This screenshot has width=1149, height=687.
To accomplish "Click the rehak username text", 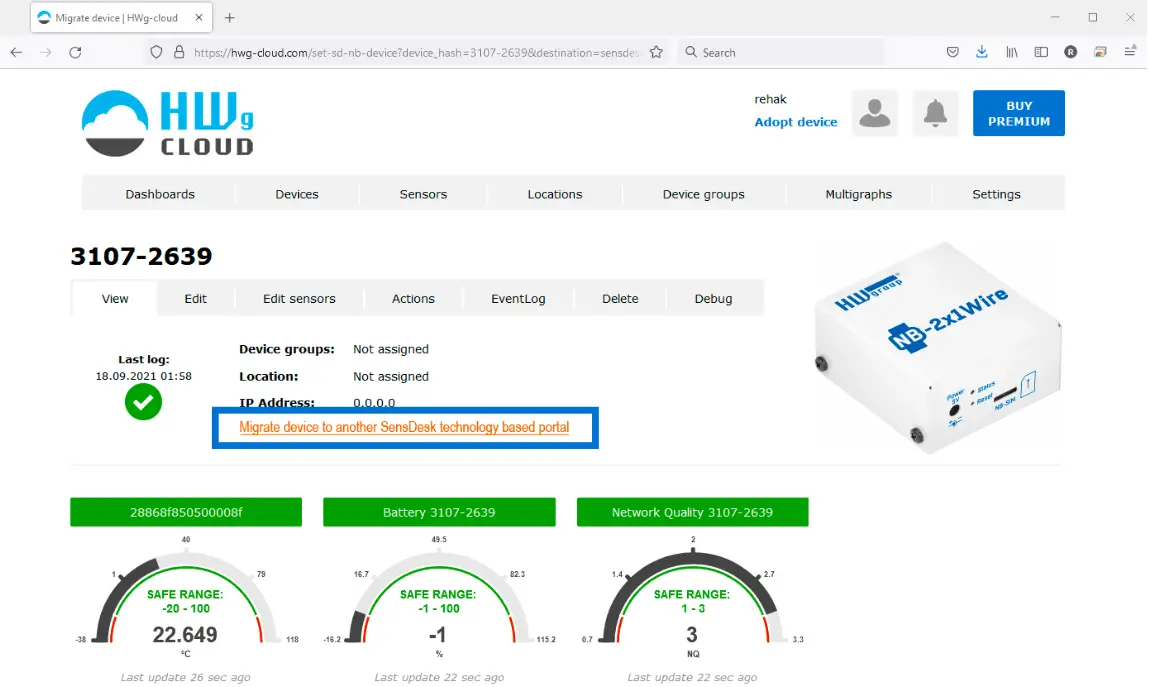I will (770, 99).
